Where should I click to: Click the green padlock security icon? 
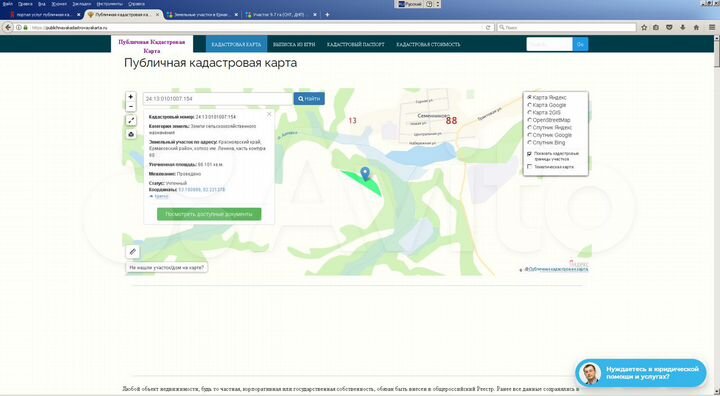25,28
